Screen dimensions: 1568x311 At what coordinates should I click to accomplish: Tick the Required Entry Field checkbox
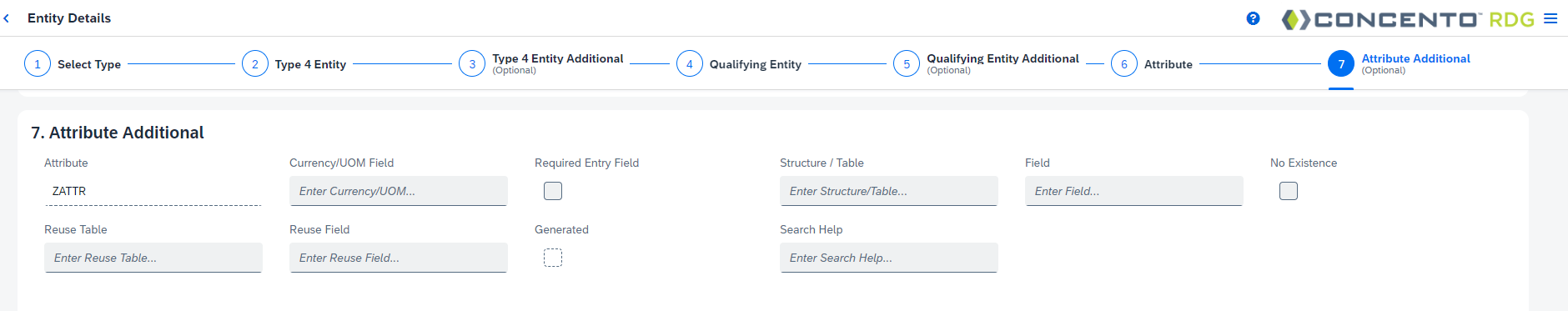[x=553, y=191]
